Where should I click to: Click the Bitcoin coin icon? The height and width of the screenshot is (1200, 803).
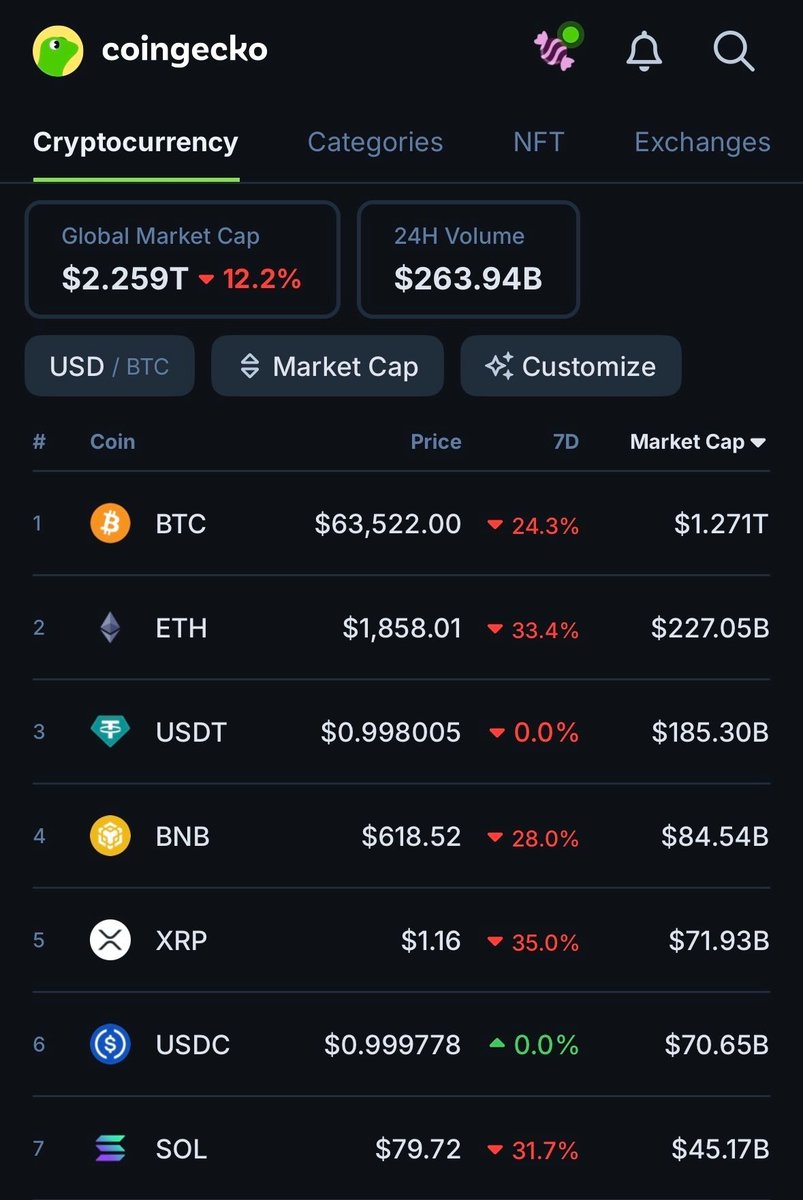pyautogui.click(x=110, y=523)
